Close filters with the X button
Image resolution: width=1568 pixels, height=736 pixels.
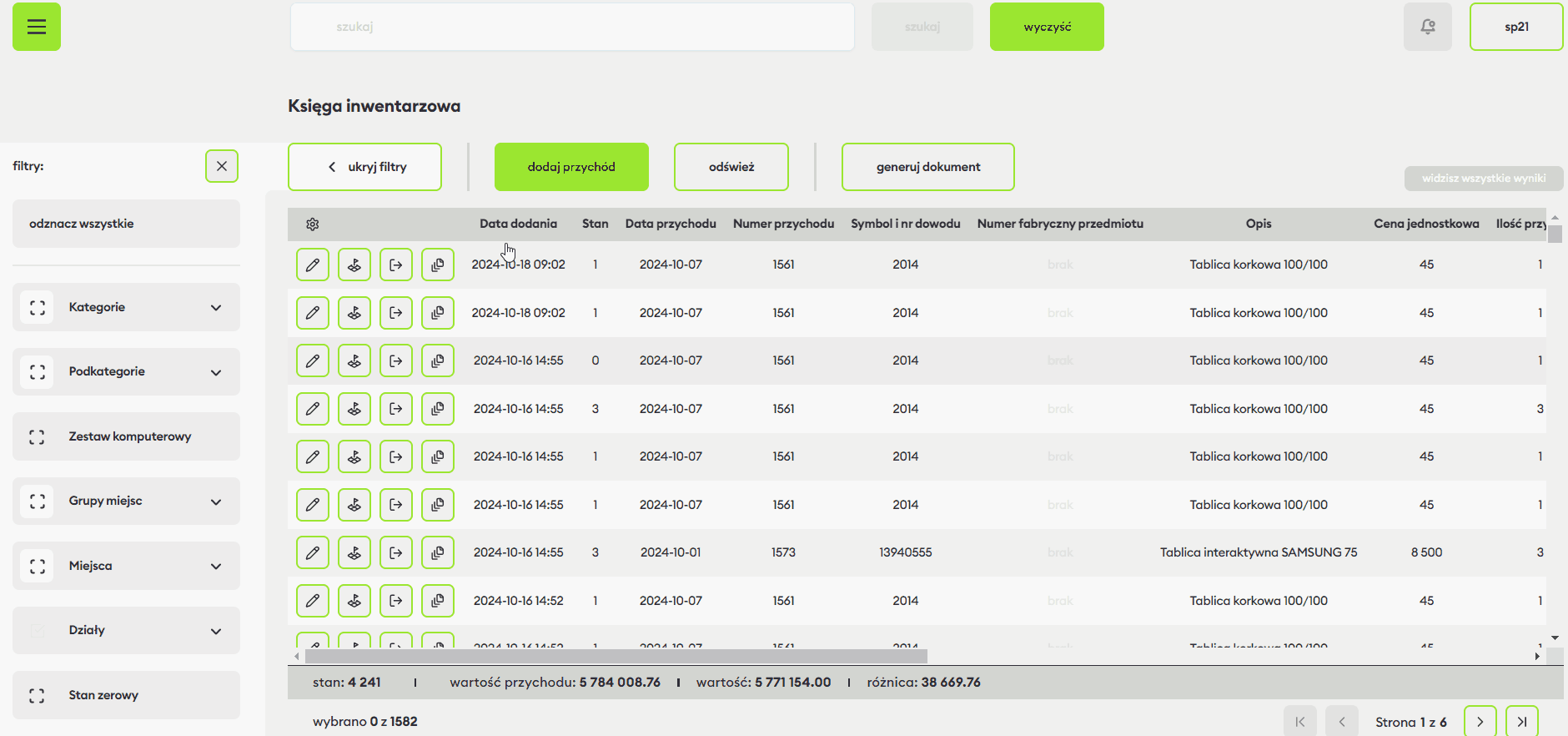point(222,166)
